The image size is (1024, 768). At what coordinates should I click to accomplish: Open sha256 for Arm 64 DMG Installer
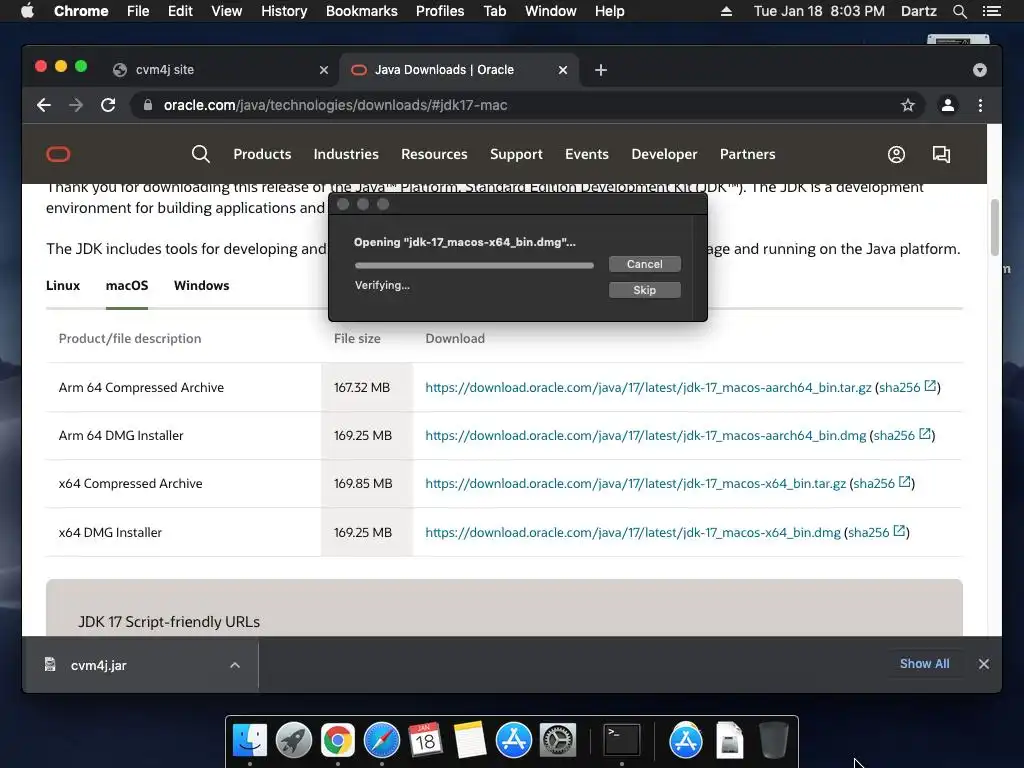[x=902, y=436]
